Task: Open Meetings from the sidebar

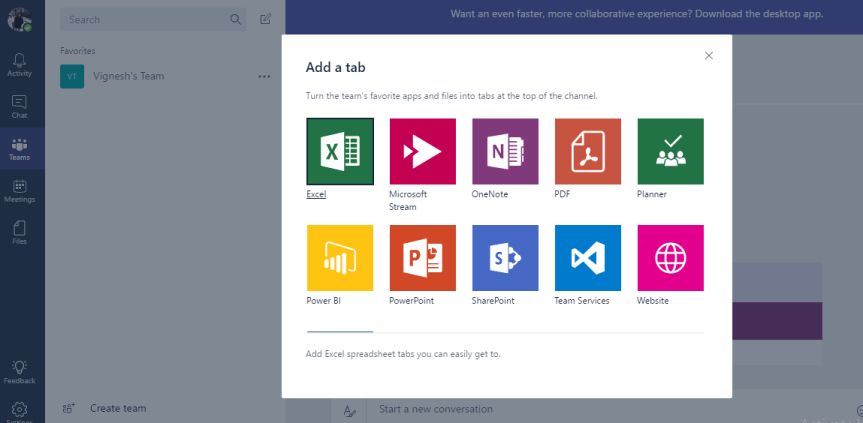Action: (x=20, y=190)
